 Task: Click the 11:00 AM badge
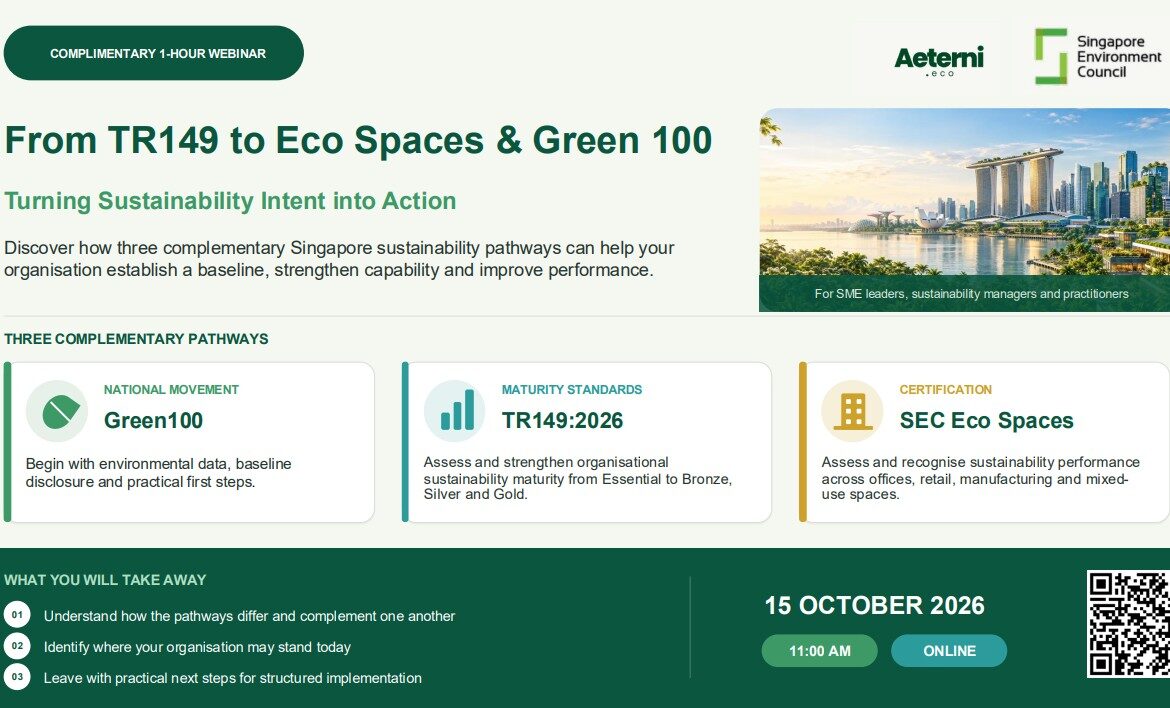[819, 651]
